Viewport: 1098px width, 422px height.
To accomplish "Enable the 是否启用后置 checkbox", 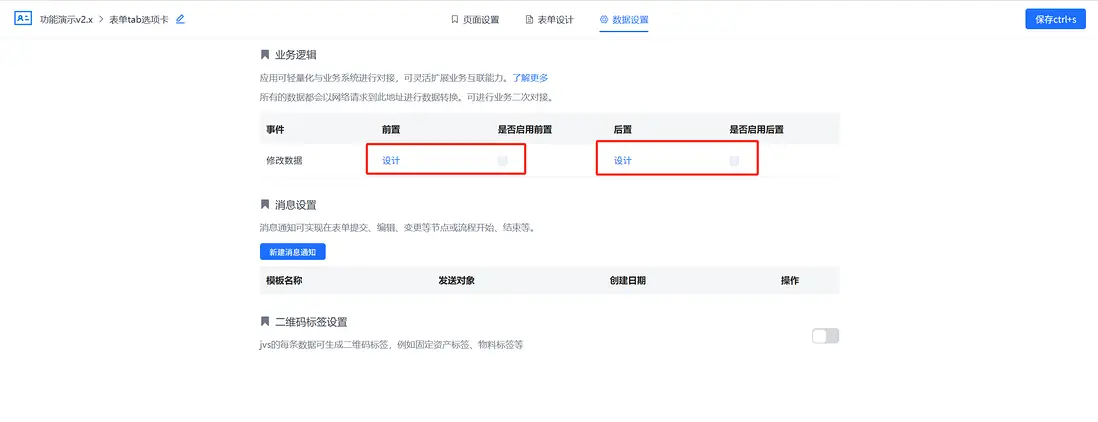I will 734,160.
